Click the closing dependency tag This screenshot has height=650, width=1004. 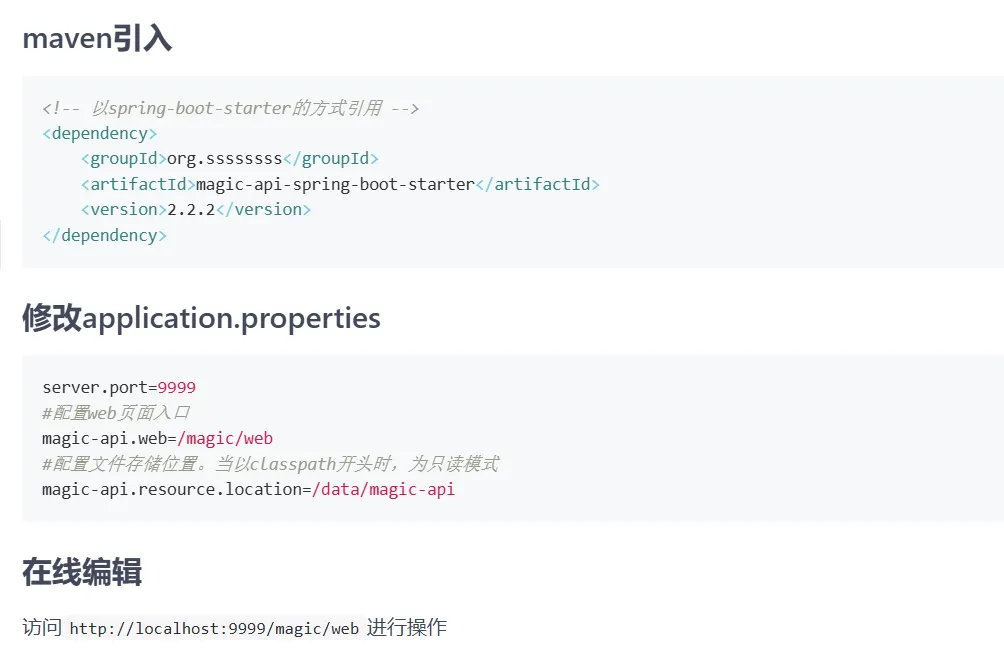pyautogui.click(x=105, y=236)
